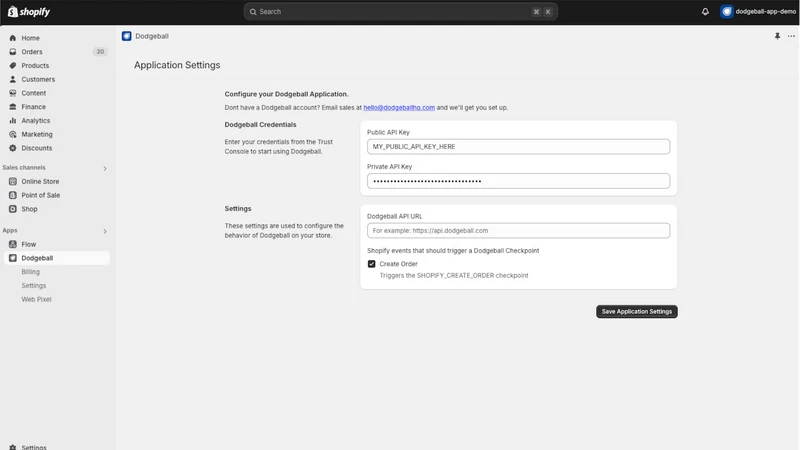Click Dodgeball icon in page header
800x450 pixels.
(127, 36)
